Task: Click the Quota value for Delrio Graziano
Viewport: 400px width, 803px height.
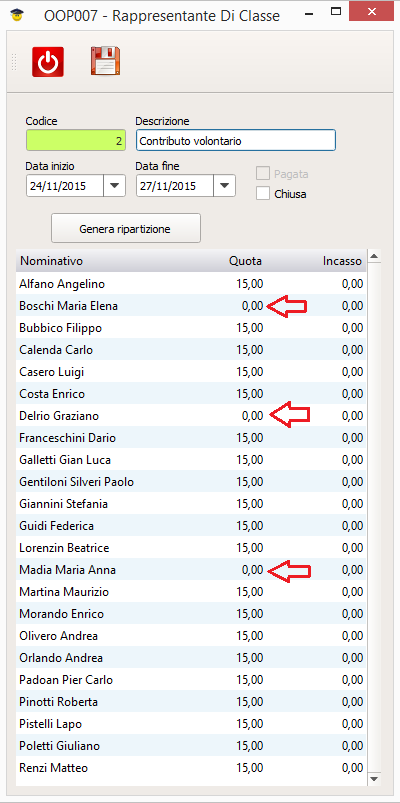Action: click(x=252, y=416)
